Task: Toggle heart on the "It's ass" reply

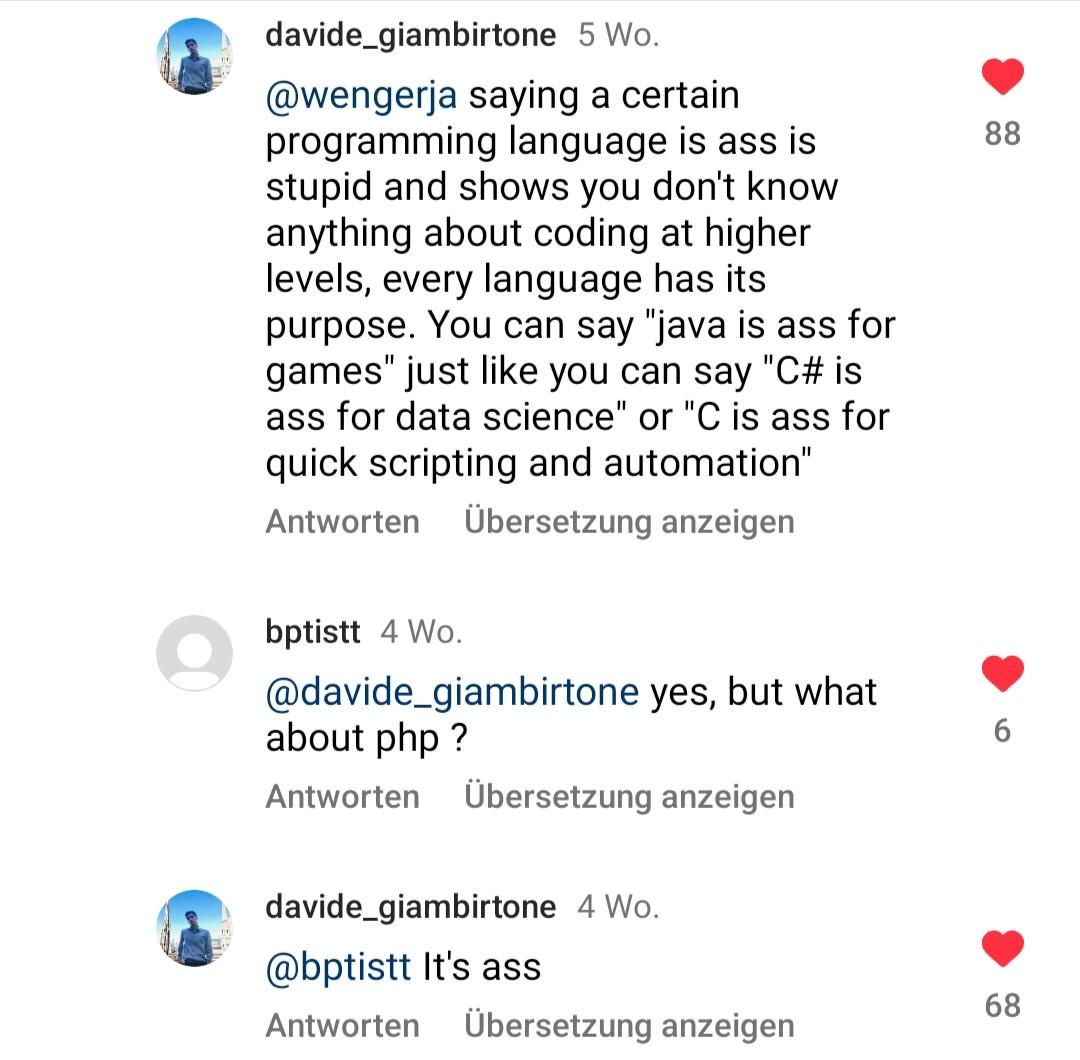Action: tap(1002, 948)
